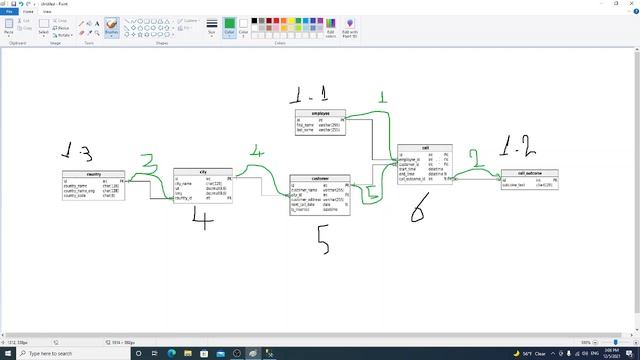
Task: Activate Color 2 background selector
Action: point(243,28)
